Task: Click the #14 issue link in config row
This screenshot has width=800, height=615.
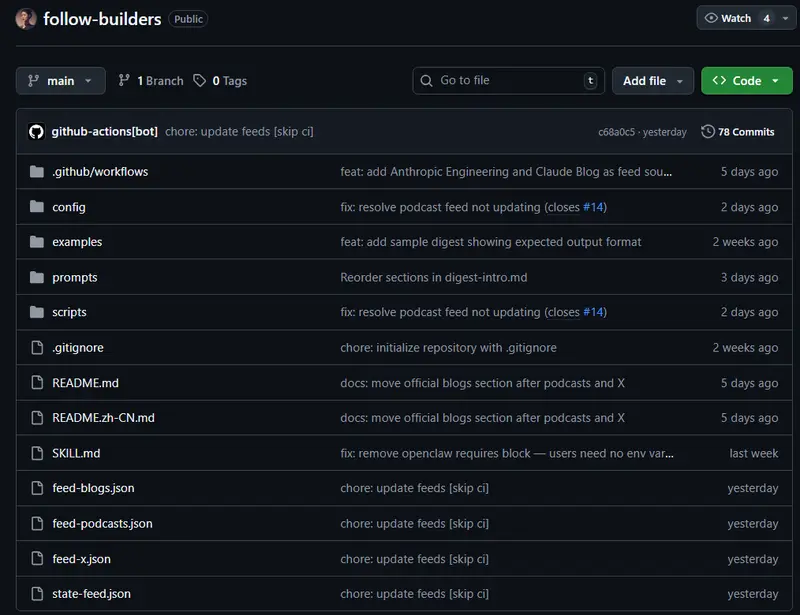Action: point(594,207)
